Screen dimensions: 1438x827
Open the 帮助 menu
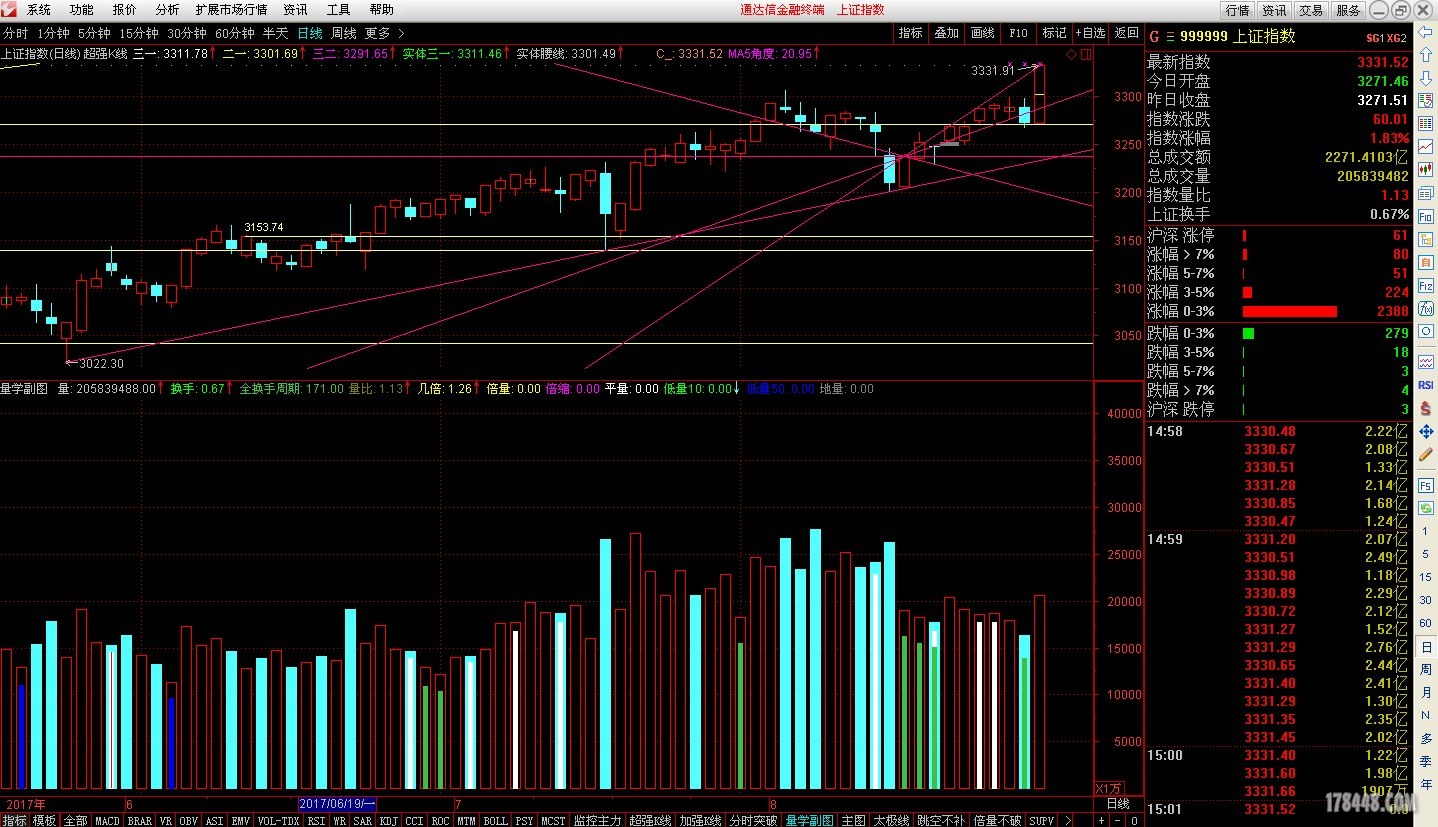point(381,9)
